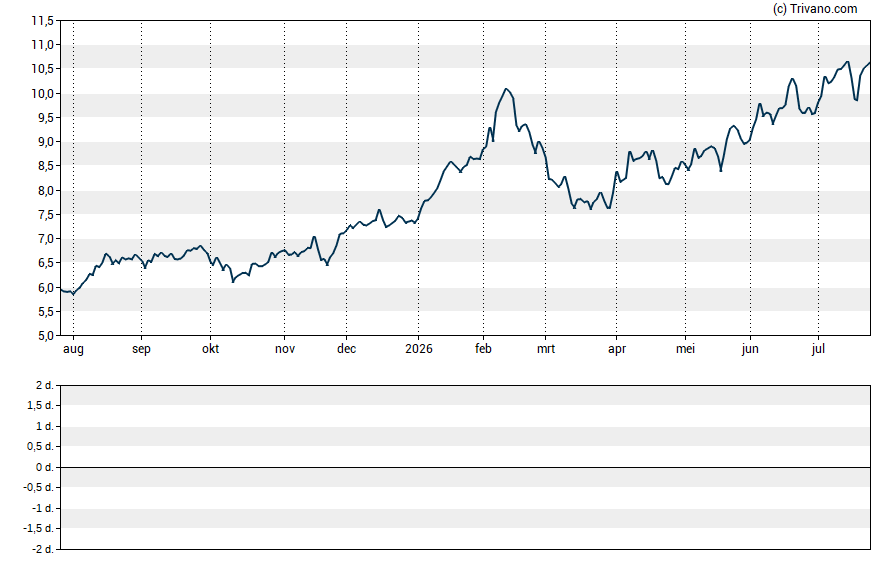888x565 pixels.
Task: Click the 2026 year label
Action: pos(419,348)
